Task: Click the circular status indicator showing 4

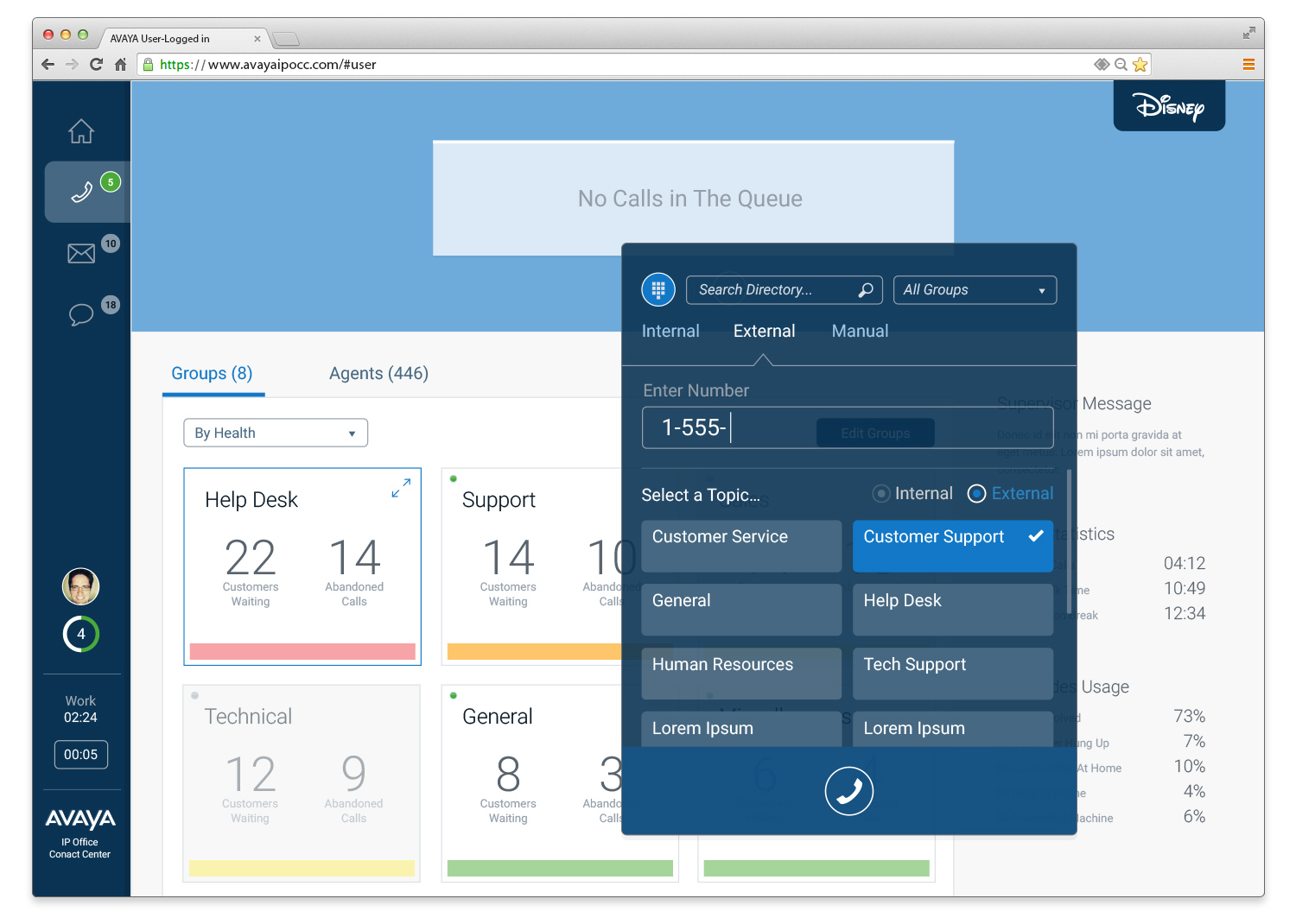Action: (x=81, y=634)
